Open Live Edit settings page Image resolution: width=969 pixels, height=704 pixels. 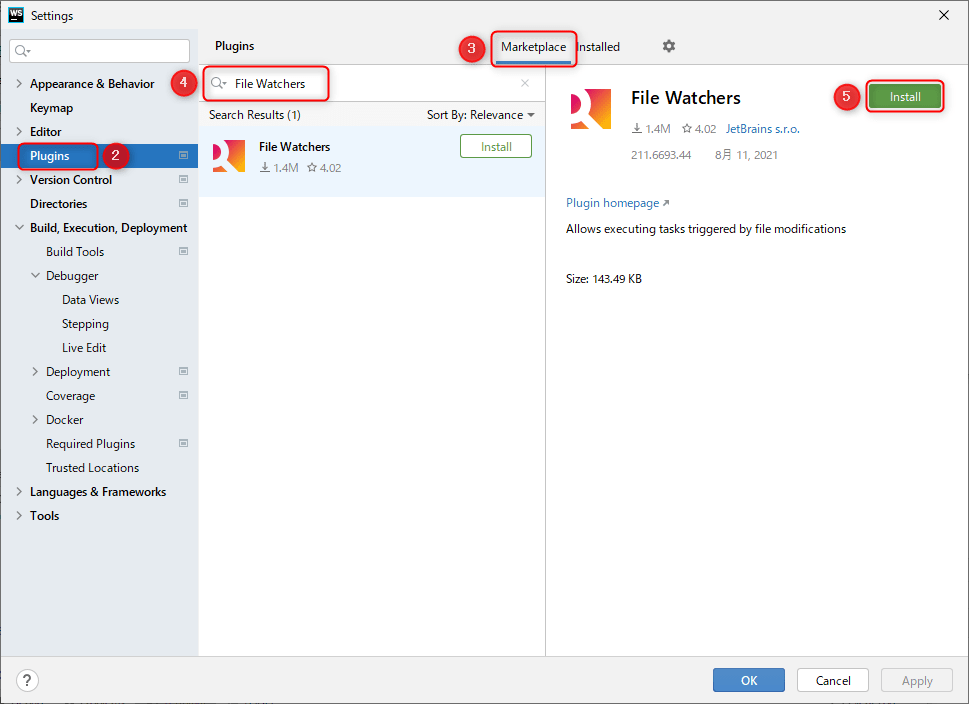84,348
